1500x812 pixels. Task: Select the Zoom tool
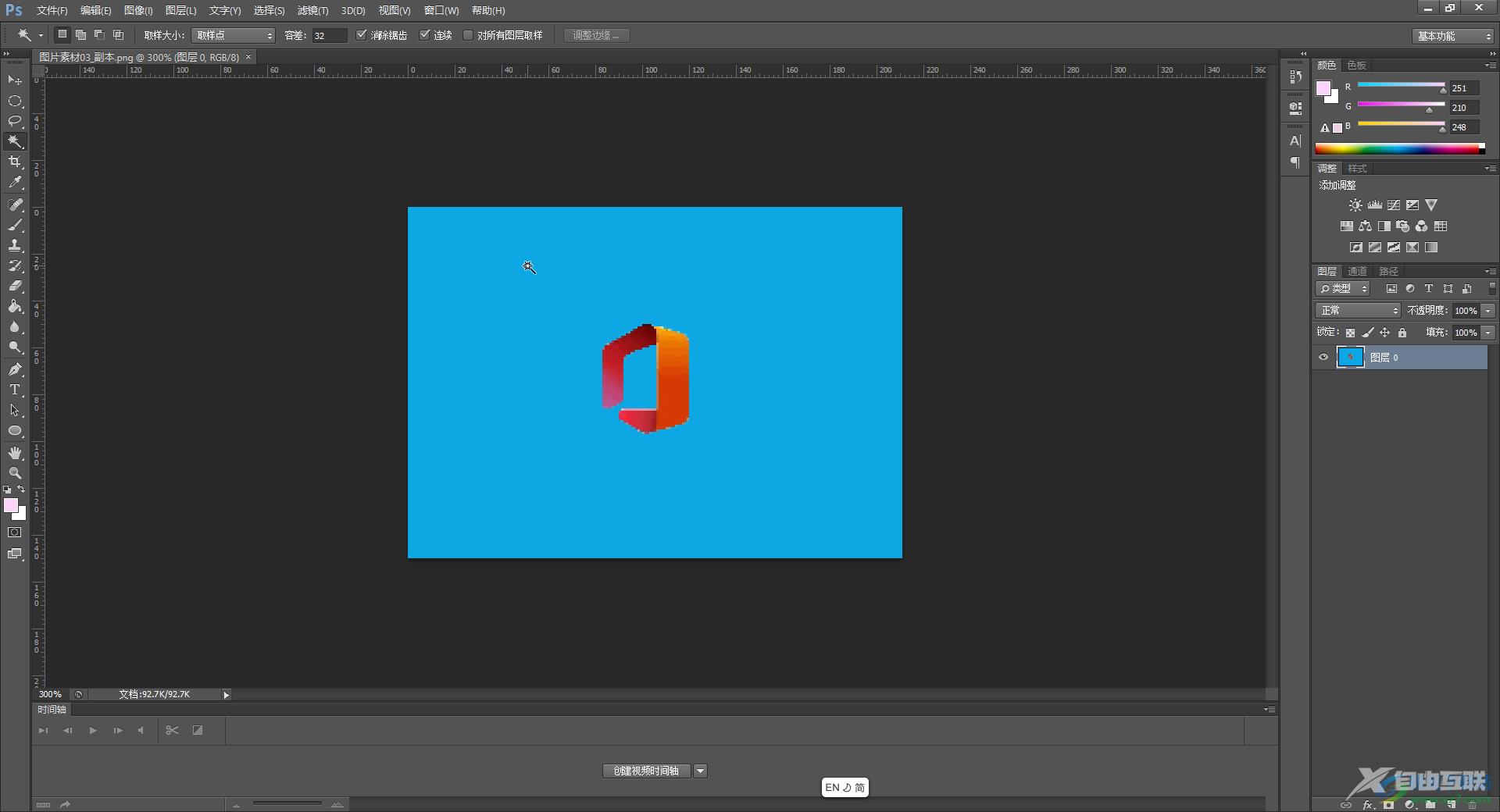tap(14, 473)
